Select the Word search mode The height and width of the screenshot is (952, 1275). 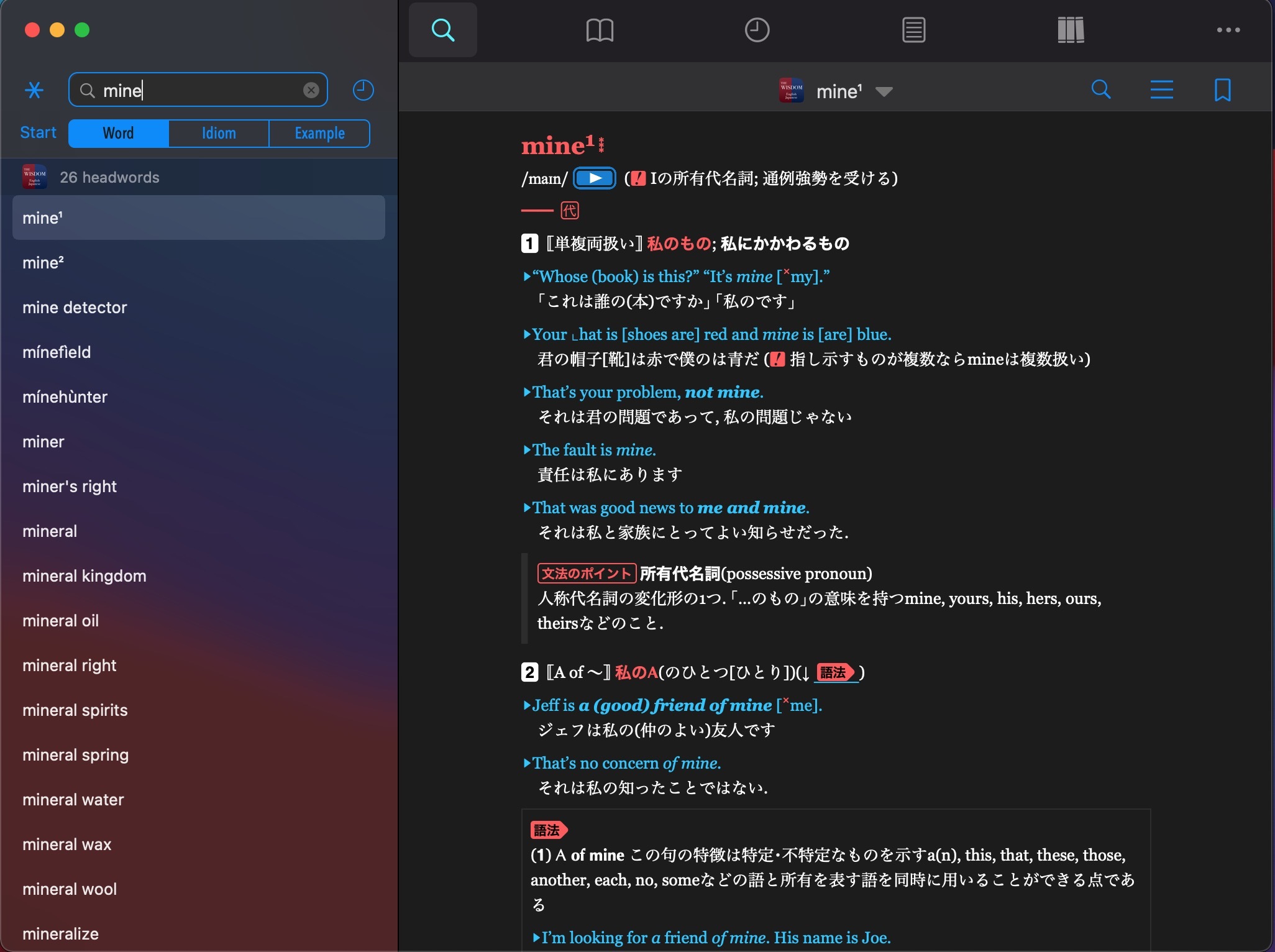(118, 134)
